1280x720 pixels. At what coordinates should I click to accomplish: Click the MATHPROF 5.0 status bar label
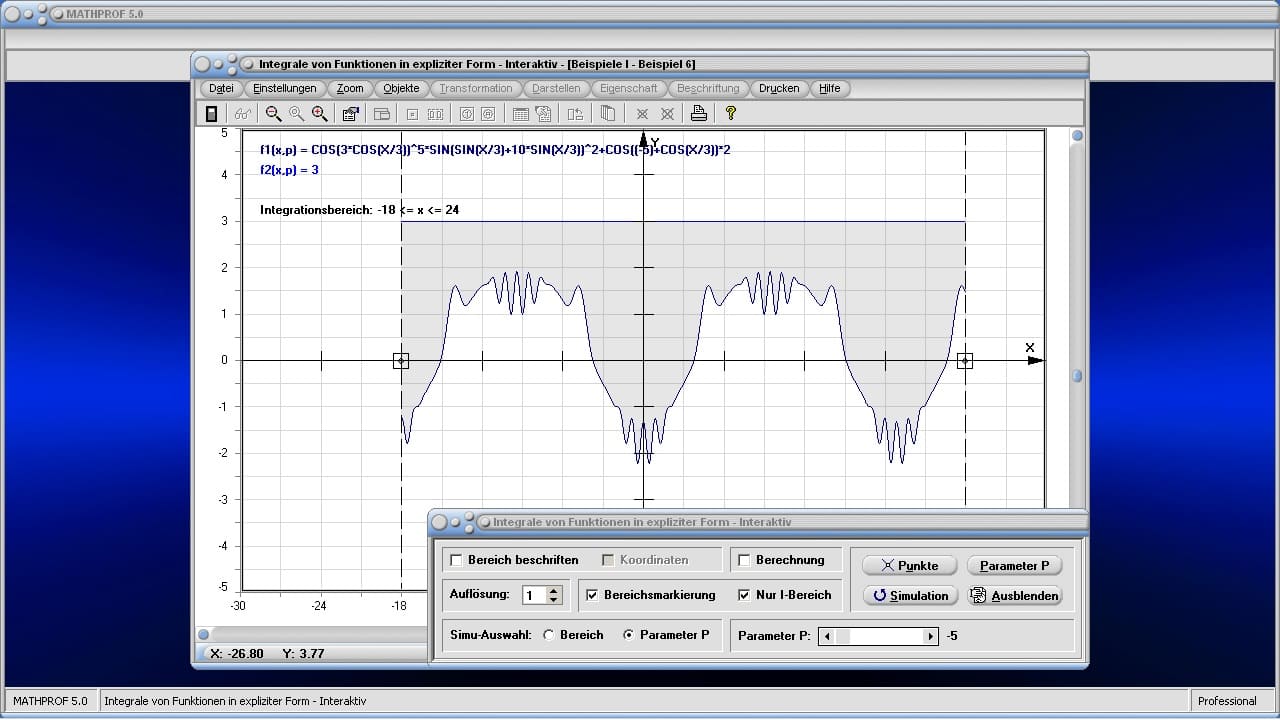click(x=50, y=701)
